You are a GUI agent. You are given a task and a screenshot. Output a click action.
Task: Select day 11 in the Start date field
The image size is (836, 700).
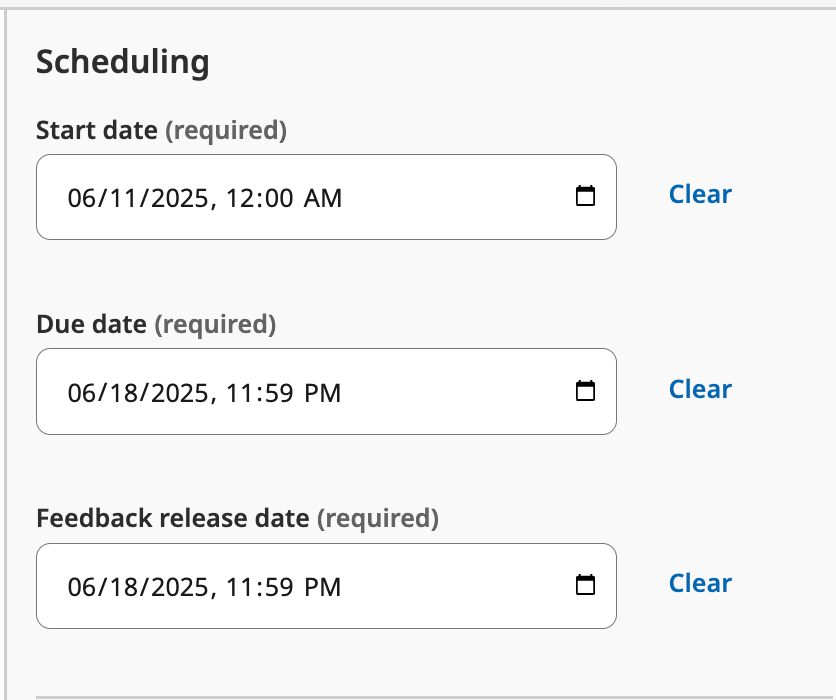pos(116,198)
